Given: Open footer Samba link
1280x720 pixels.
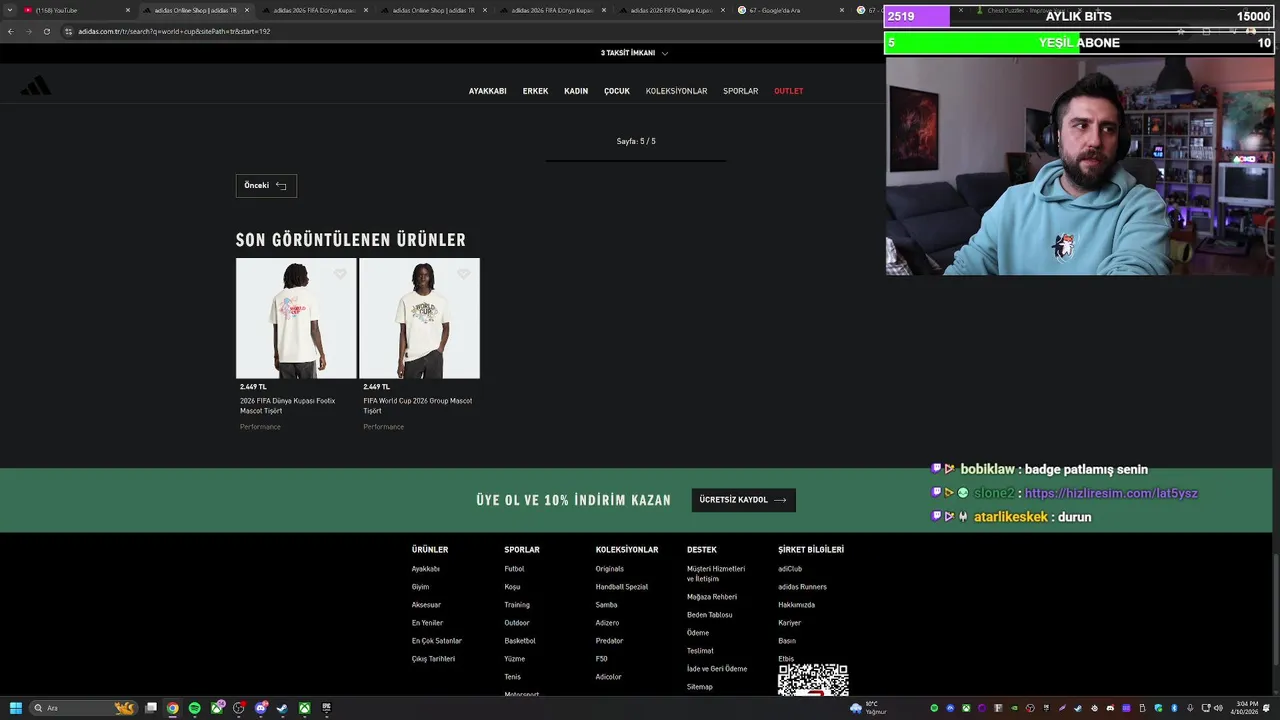Looking at the screenshot, I should tap(606, 605).
